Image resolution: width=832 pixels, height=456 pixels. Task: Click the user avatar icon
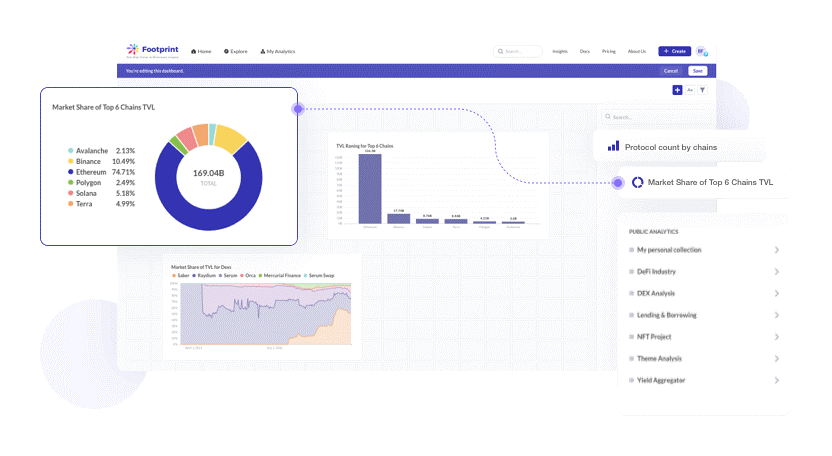(x=702, y=51)
